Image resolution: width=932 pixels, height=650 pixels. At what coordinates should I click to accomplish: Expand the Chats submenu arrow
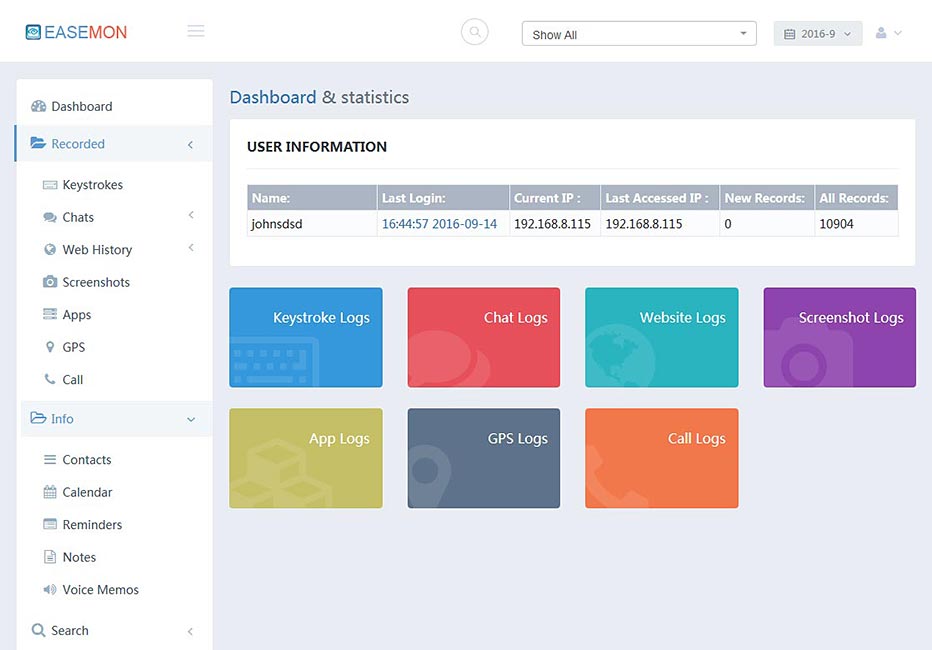pyautogui.click(x=190, y=216)
